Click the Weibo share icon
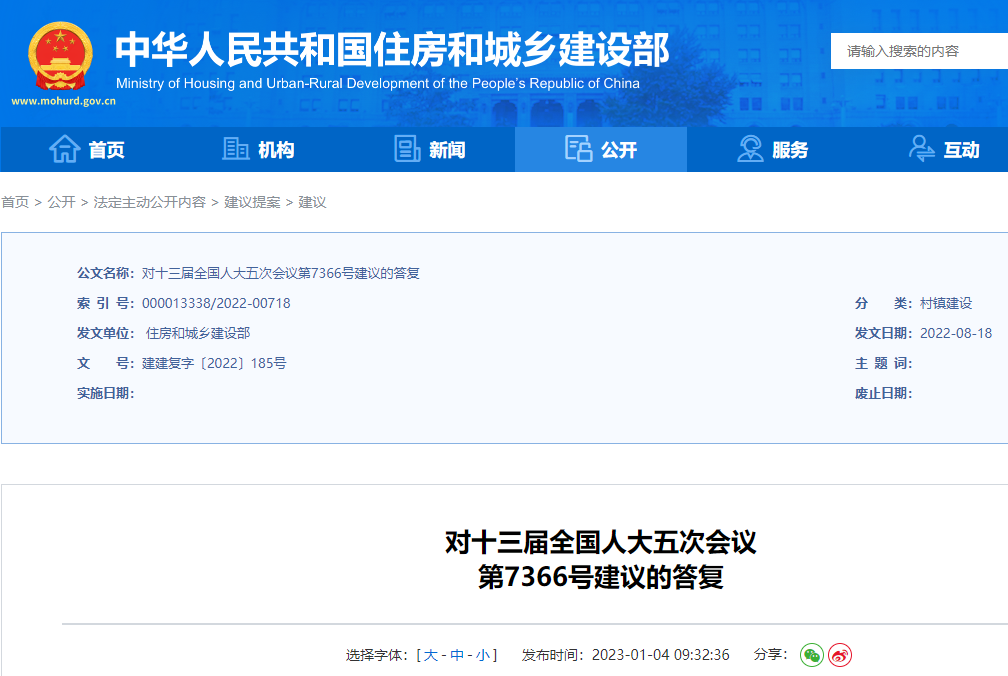This screenshot has height=676, width=1008. point(840,655)
